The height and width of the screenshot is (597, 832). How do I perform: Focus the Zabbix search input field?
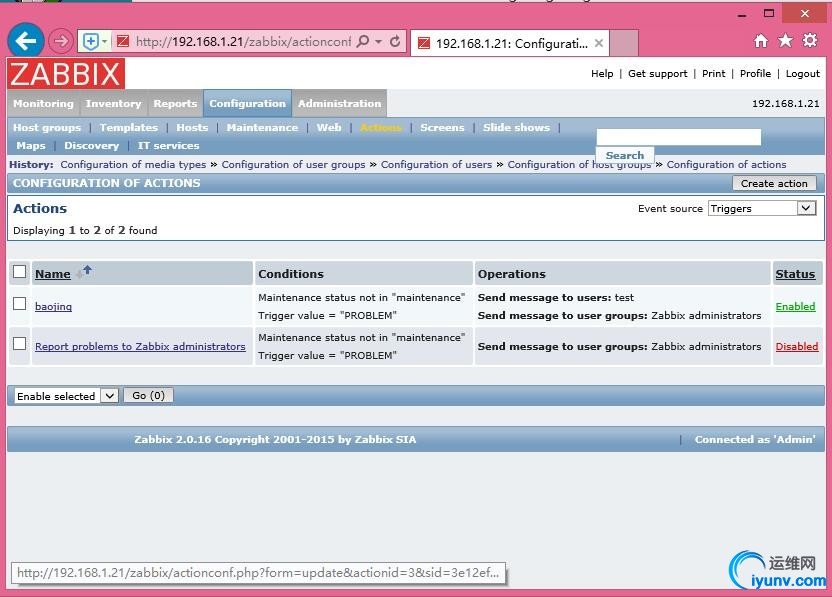click(679, 137)
